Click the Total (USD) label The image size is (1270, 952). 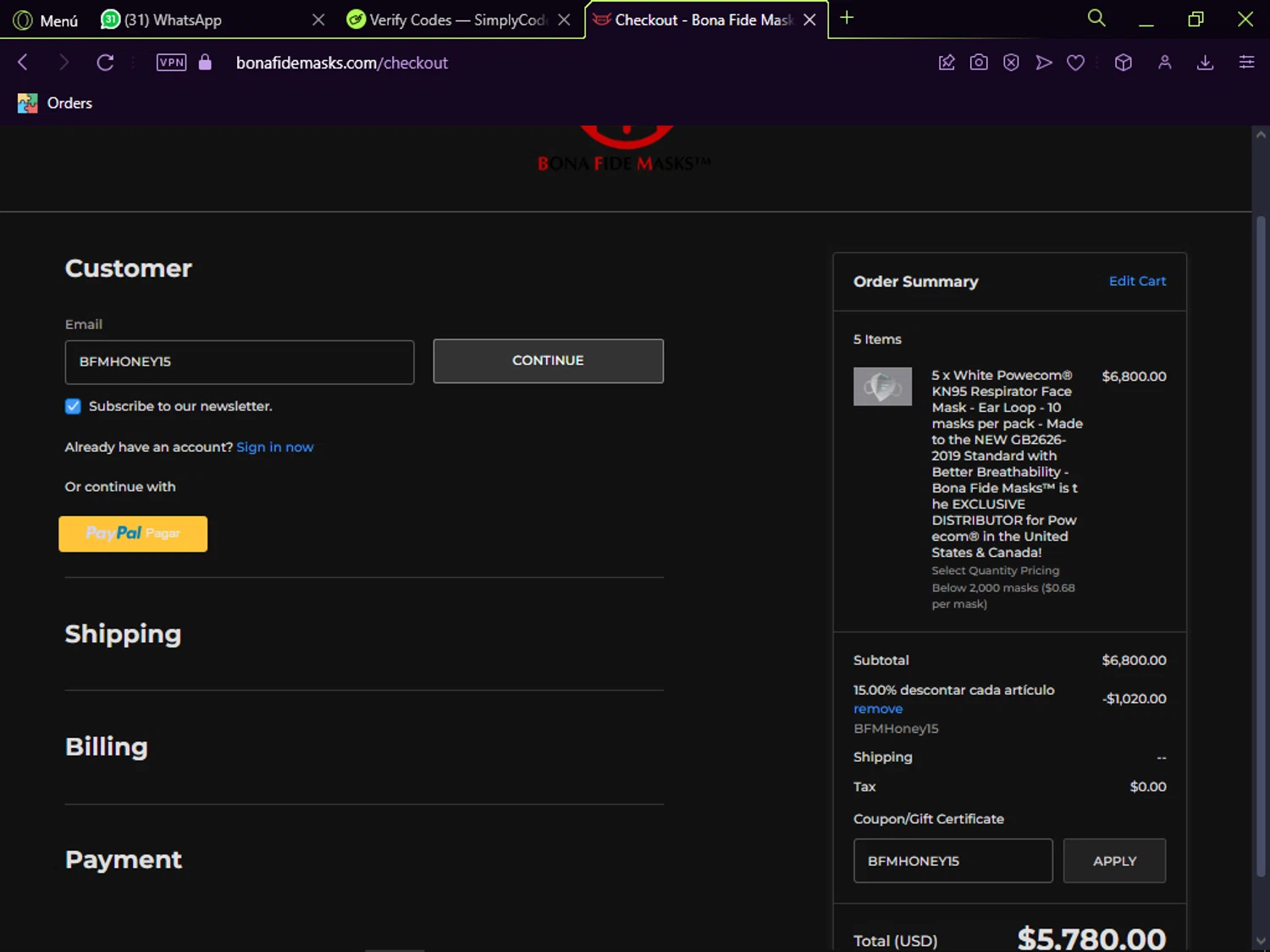896,941
